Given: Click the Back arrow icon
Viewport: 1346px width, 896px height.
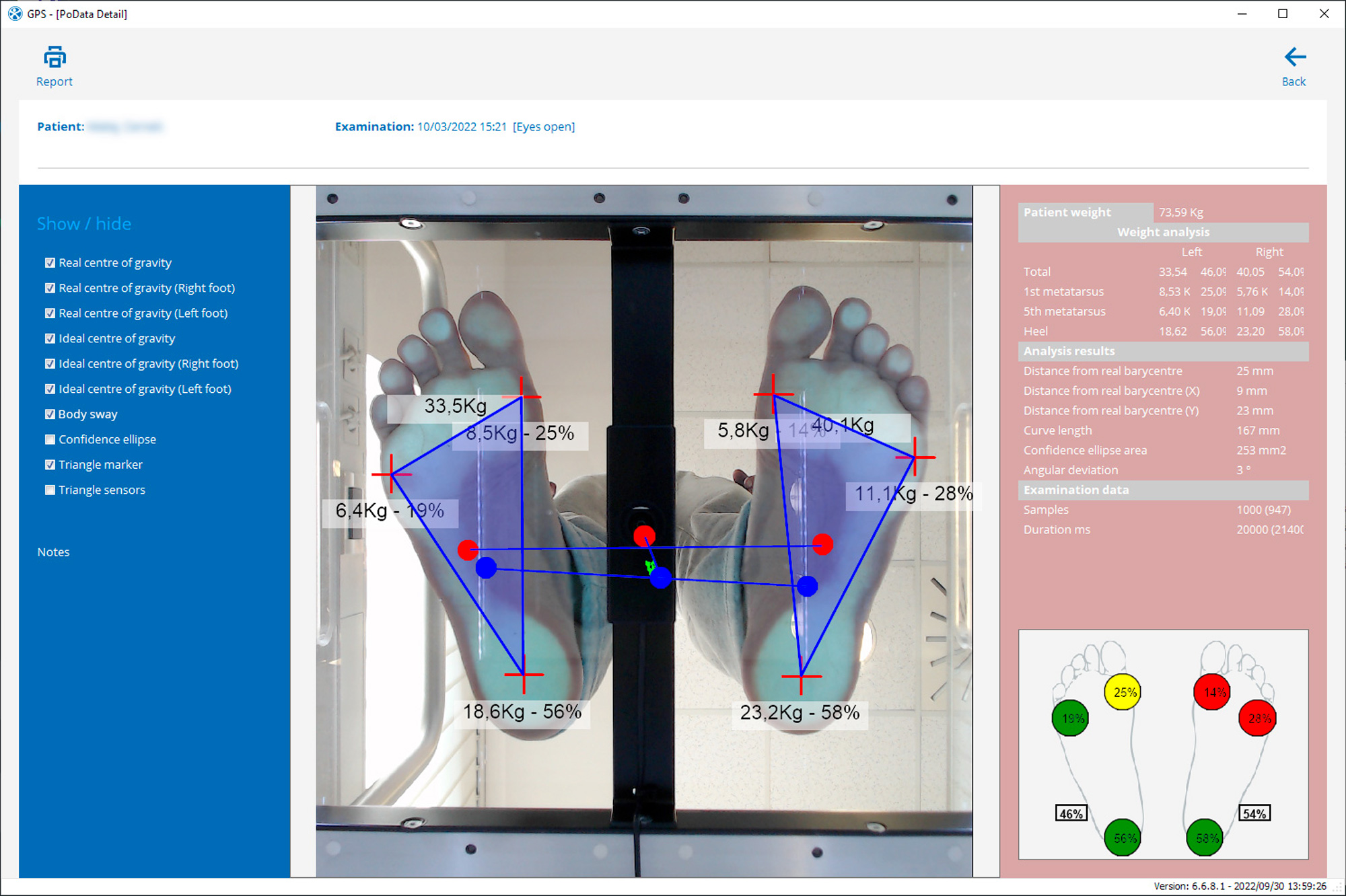Looking at the screenshot, I should 1294,57.
